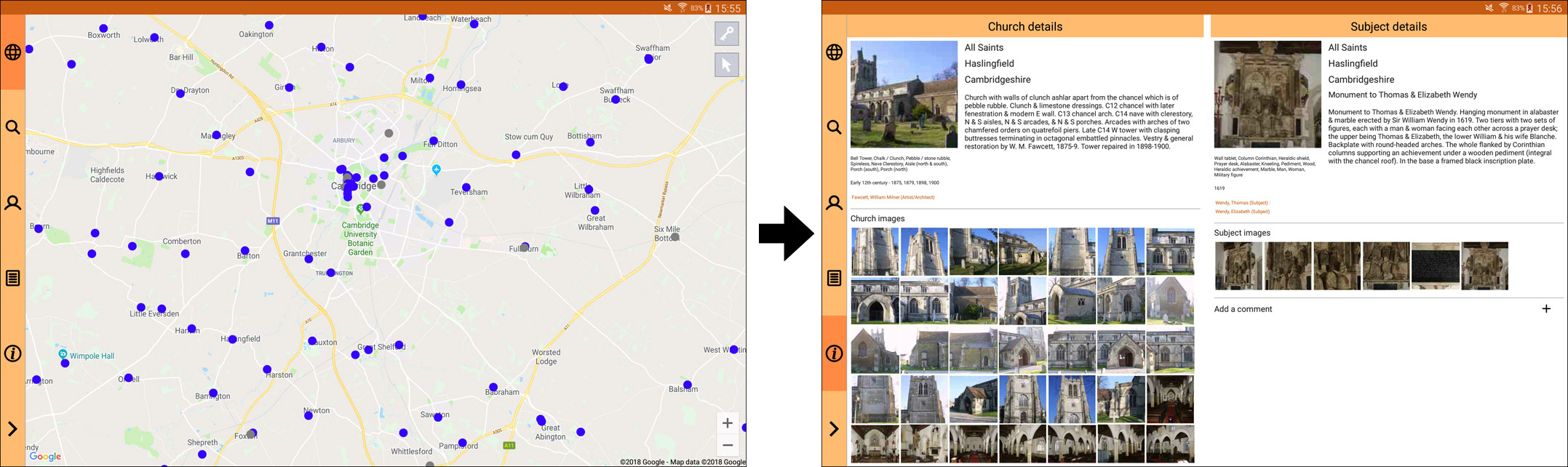The height and width of the screenshot is (467, 1568).
Task: Open the black inscription plate subject image
Action: coord(1435,266)
